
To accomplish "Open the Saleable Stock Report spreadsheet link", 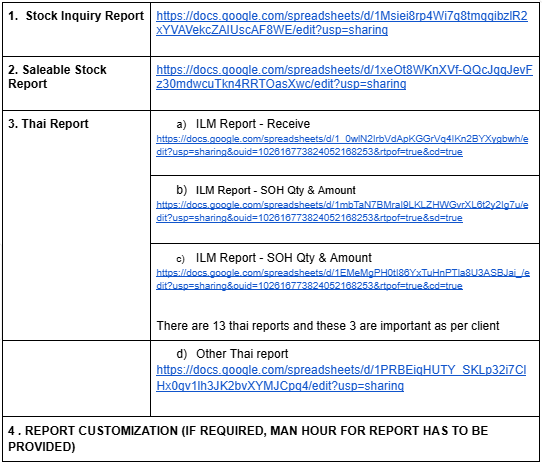I will (x=344, y=77).
